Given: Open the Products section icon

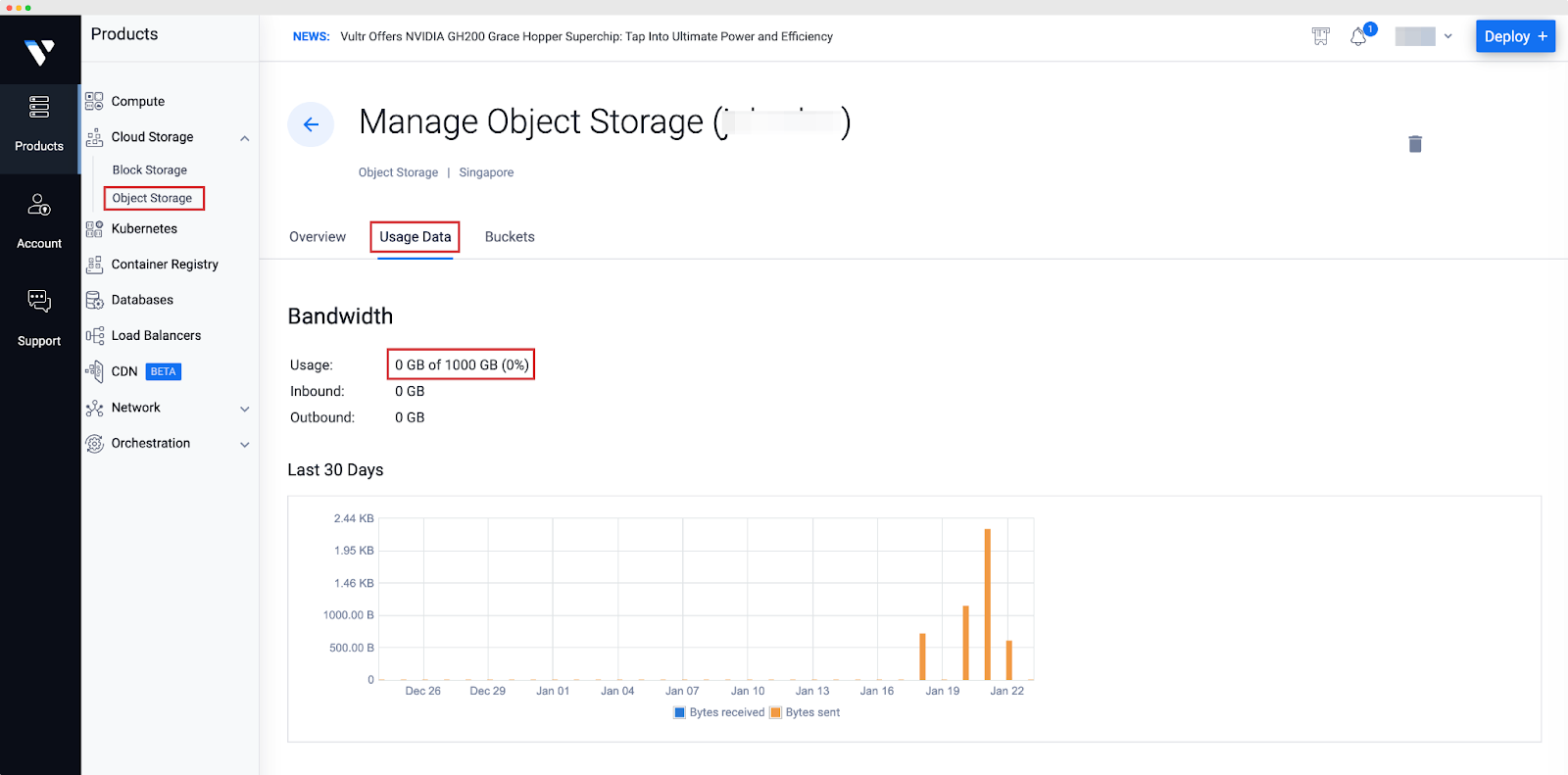Looking at the screenshot, I should (x=39, y=107).
